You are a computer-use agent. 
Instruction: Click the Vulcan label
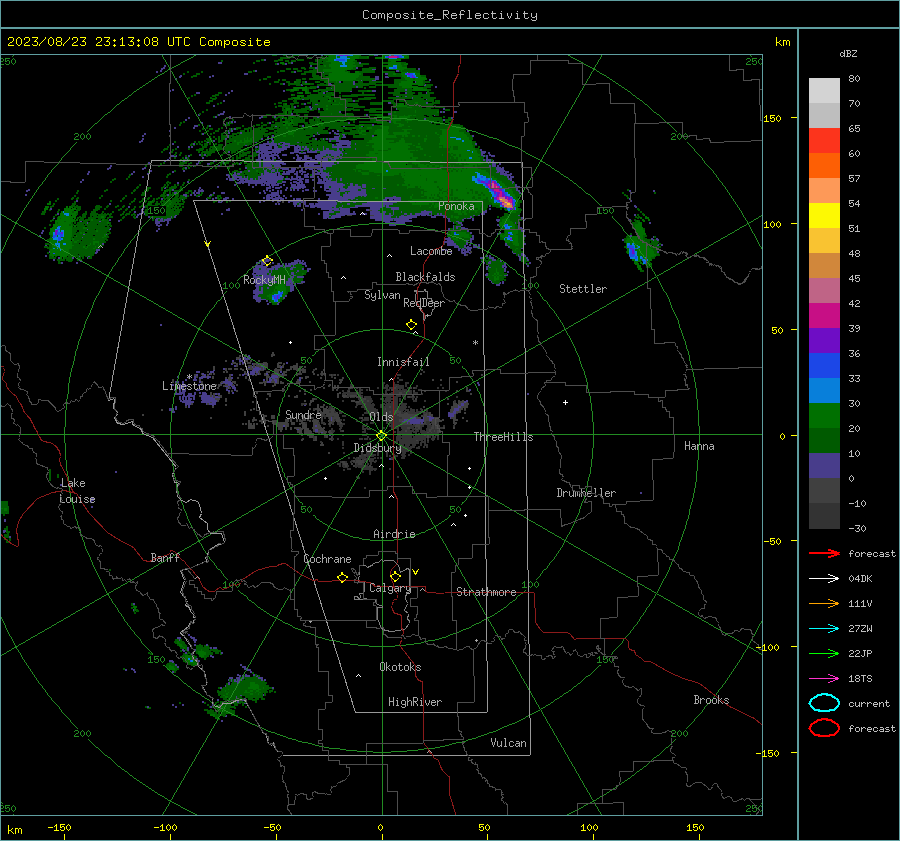point(508,743)
